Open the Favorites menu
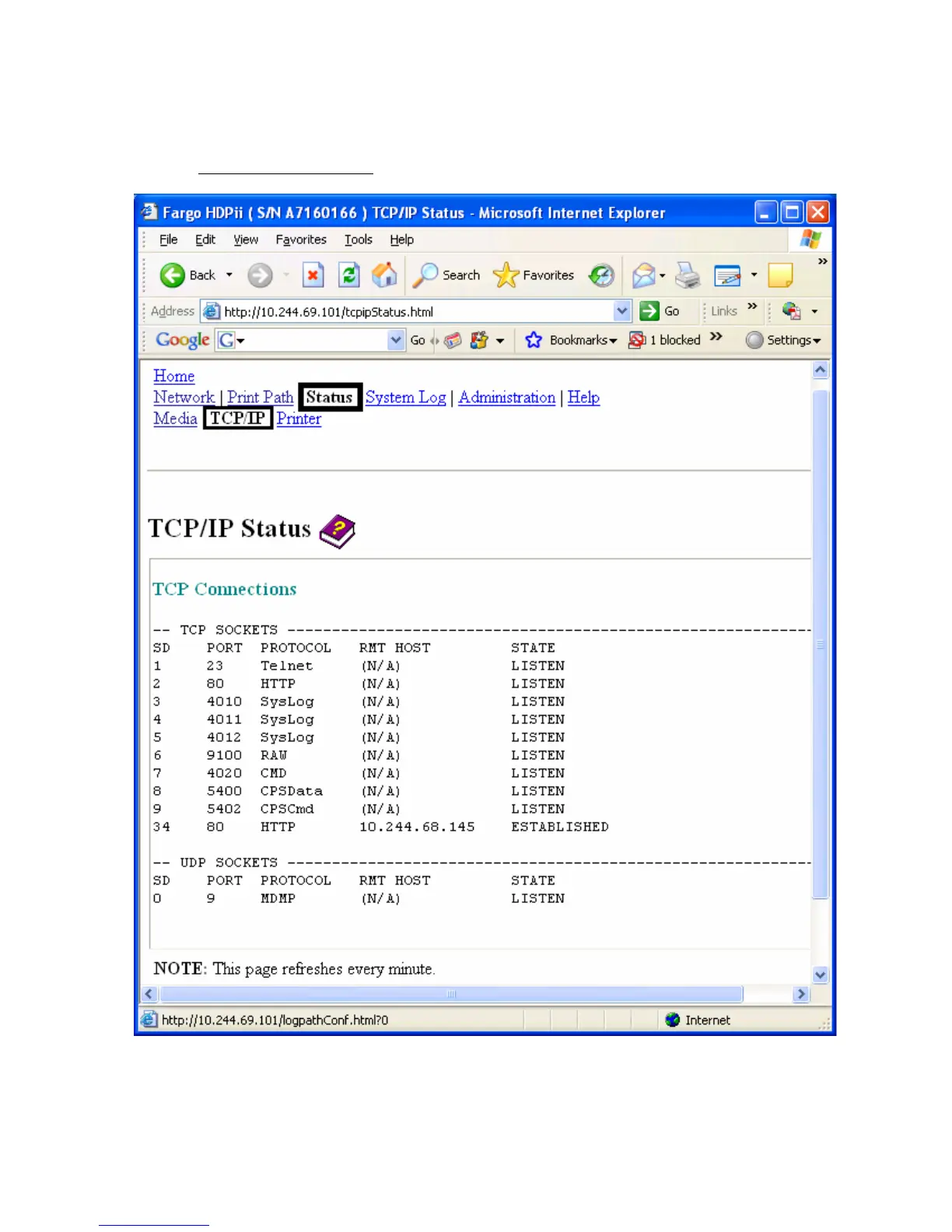The height and width of the screenshot is (1232, 952). point(301,240)
